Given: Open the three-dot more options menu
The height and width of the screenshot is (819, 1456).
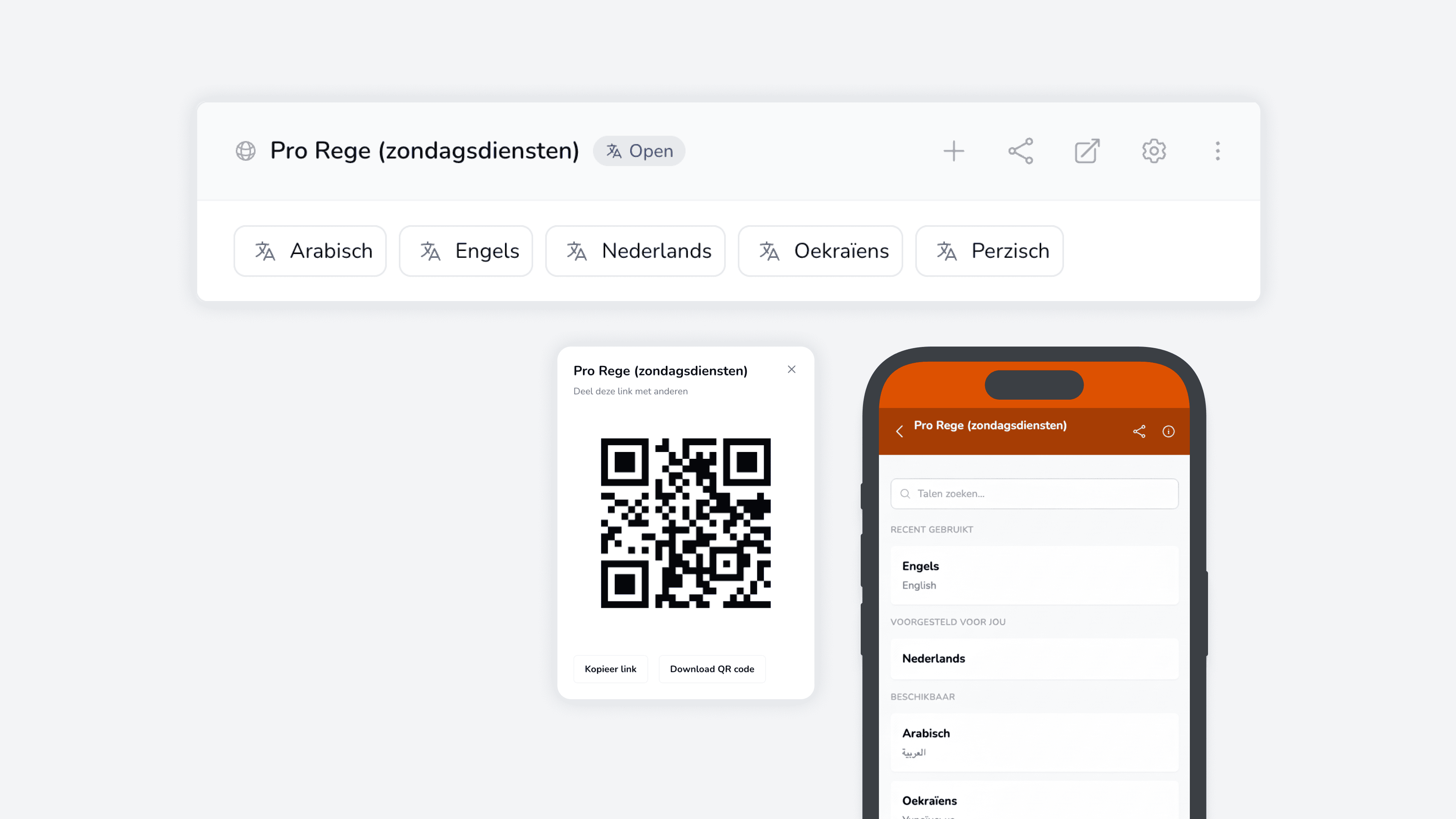Looking at the screenshot, I should pos(1218,151).
